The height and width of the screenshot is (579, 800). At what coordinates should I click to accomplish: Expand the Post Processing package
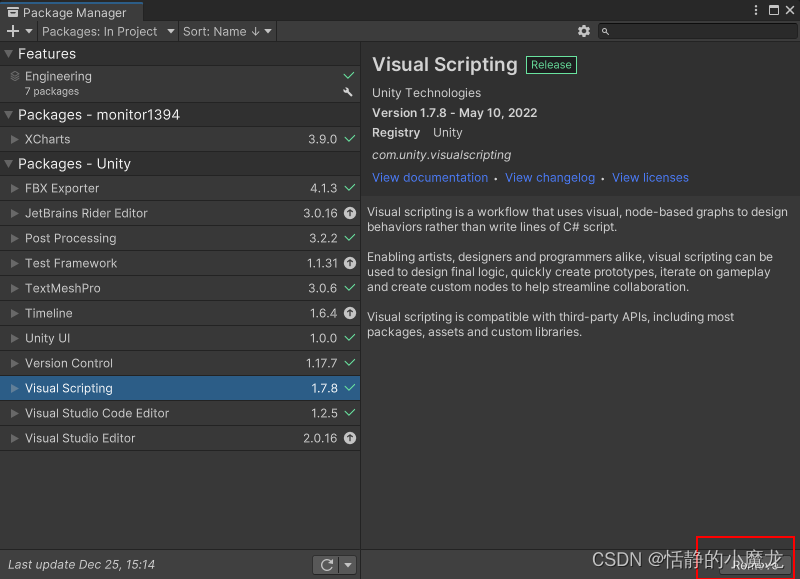(14, 238)
